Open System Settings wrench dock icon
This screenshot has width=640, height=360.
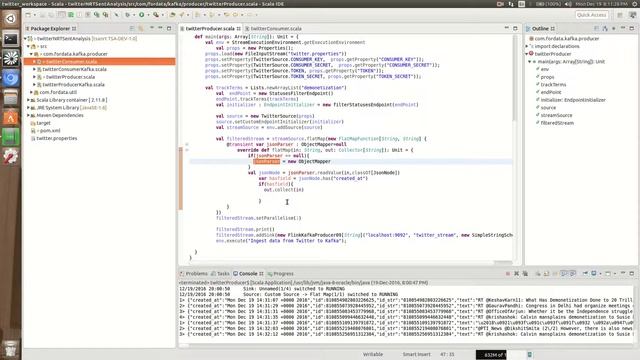point(11,156)
